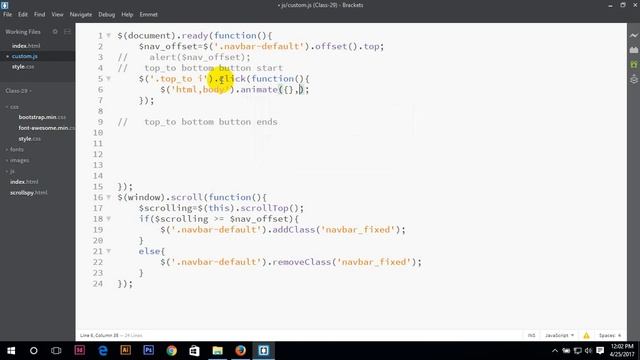The width and height of the screenshot is (640, 360).
Task: Open Task View on taskbar
Action: click(56, 351)
